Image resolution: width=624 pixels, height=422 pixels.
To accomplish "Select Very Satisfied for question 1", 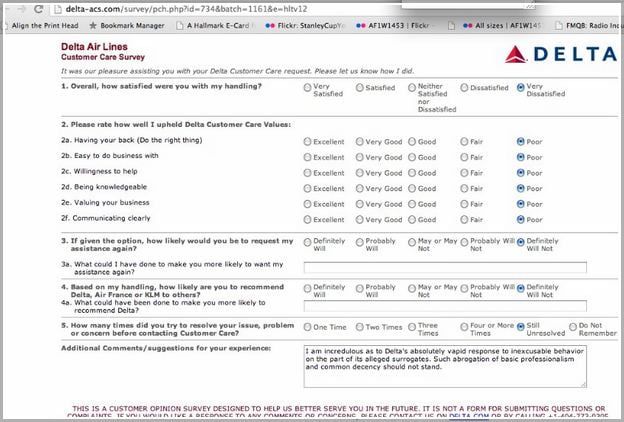I will (x=307, y=87).
